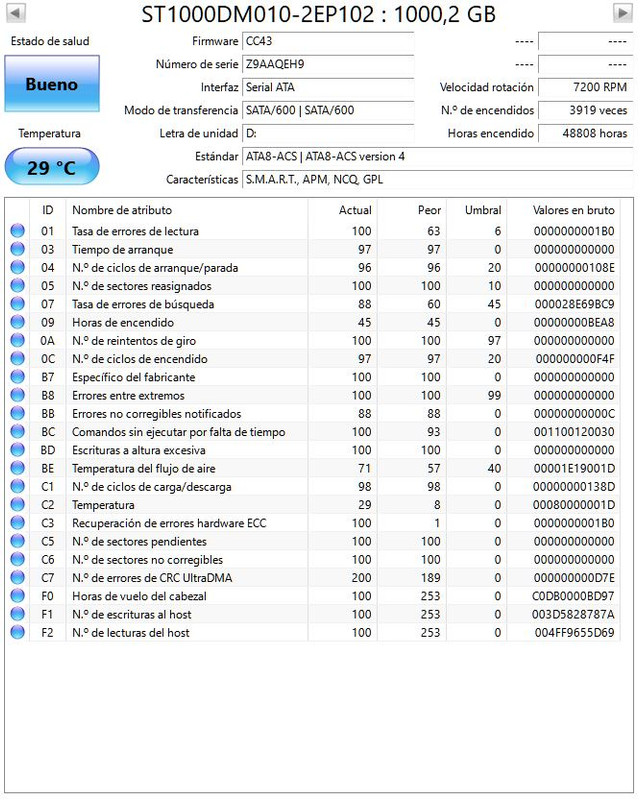Click the rotation speed field 7200 RPM
The height and width of the screenshot is (800, 640).
click(x=585, y=87)
